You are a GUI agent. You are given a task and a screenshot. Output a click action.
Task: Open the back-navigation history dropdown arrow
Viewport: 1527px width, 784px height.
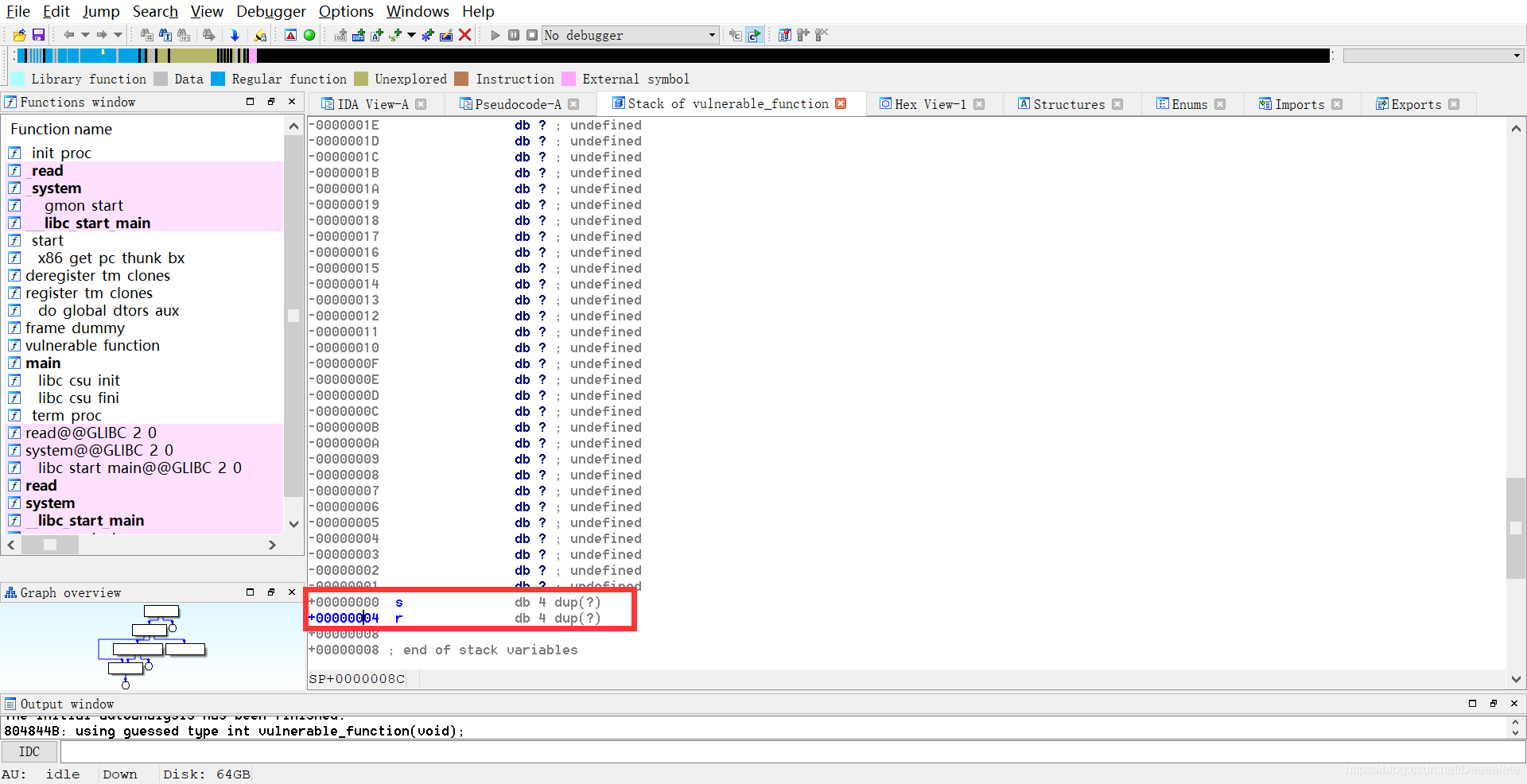85,35
